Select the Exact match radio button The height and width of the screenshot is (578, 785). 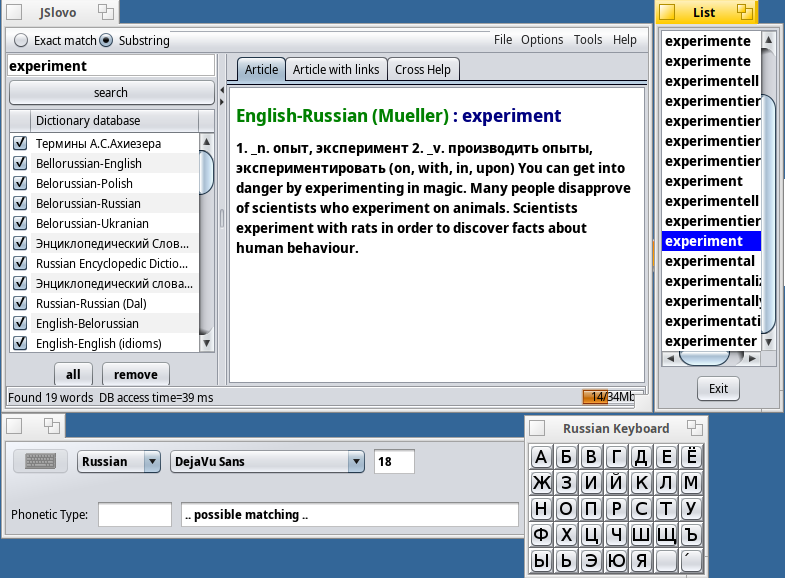click(x=21, y=40)
